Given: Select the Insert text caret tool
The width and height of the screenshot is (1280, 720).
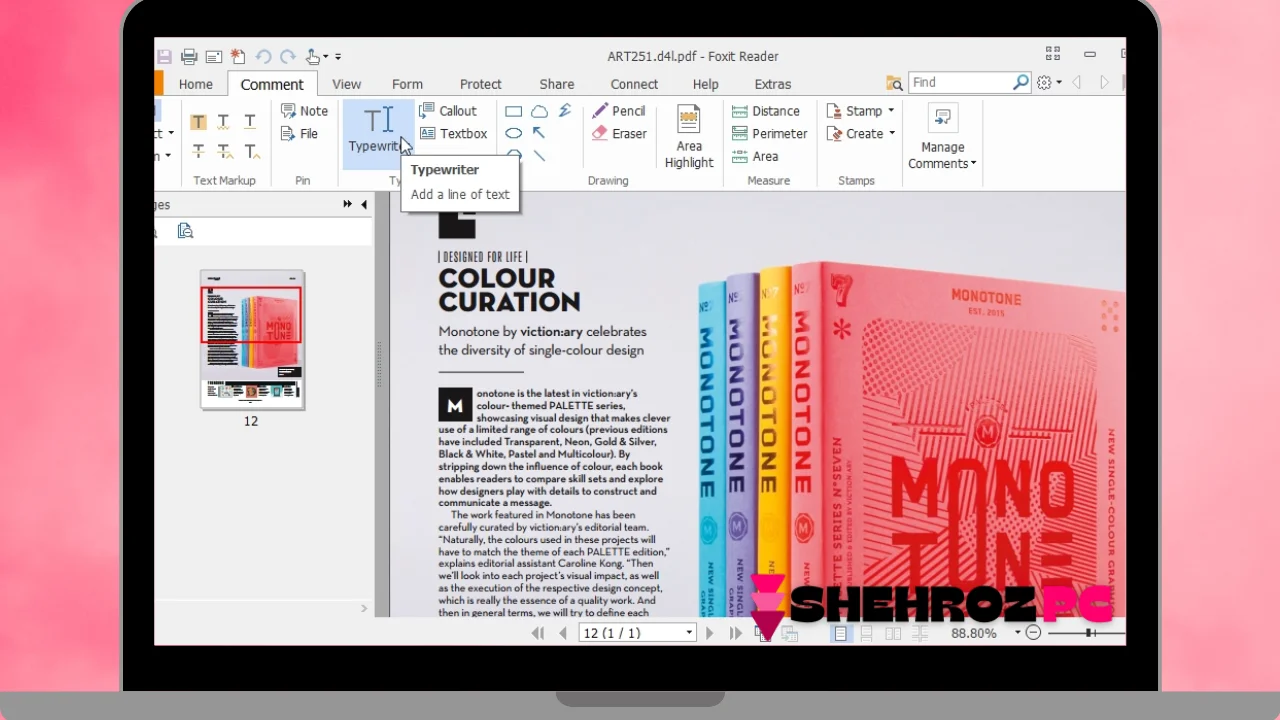Looking at the screenshot, I should [x=251, y=151].
